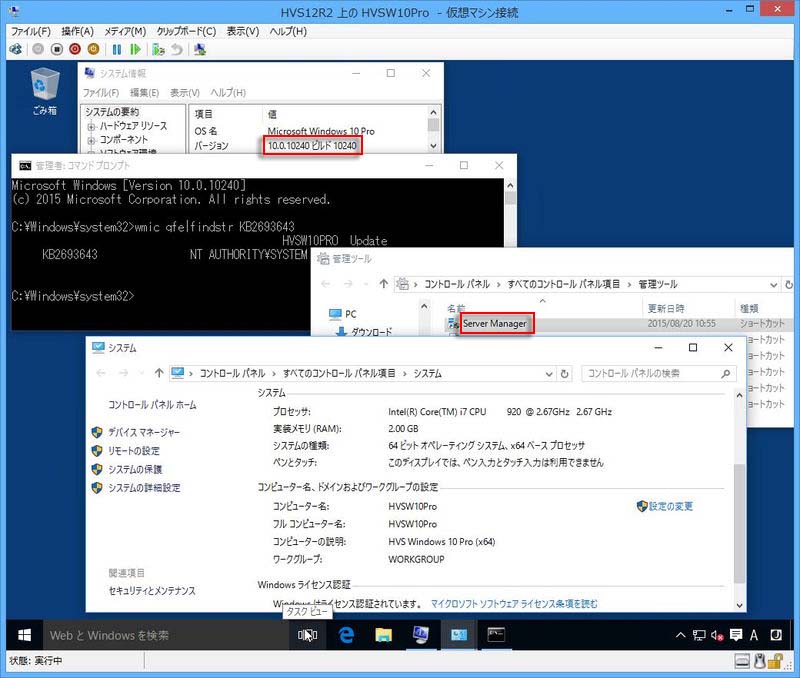Pause the virtual machine
The width and height of the screenshot is (800, 678).
click(117, 49)
